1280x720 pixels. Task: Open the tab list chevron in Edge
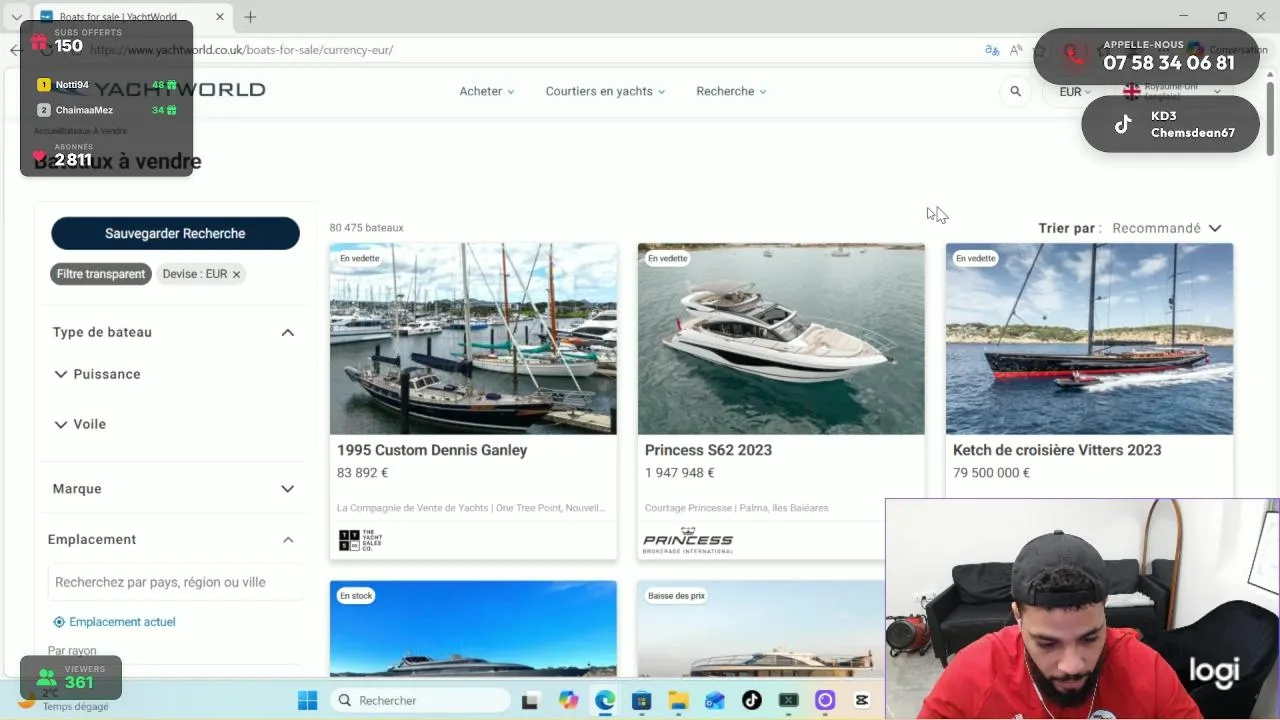point(16,17)
